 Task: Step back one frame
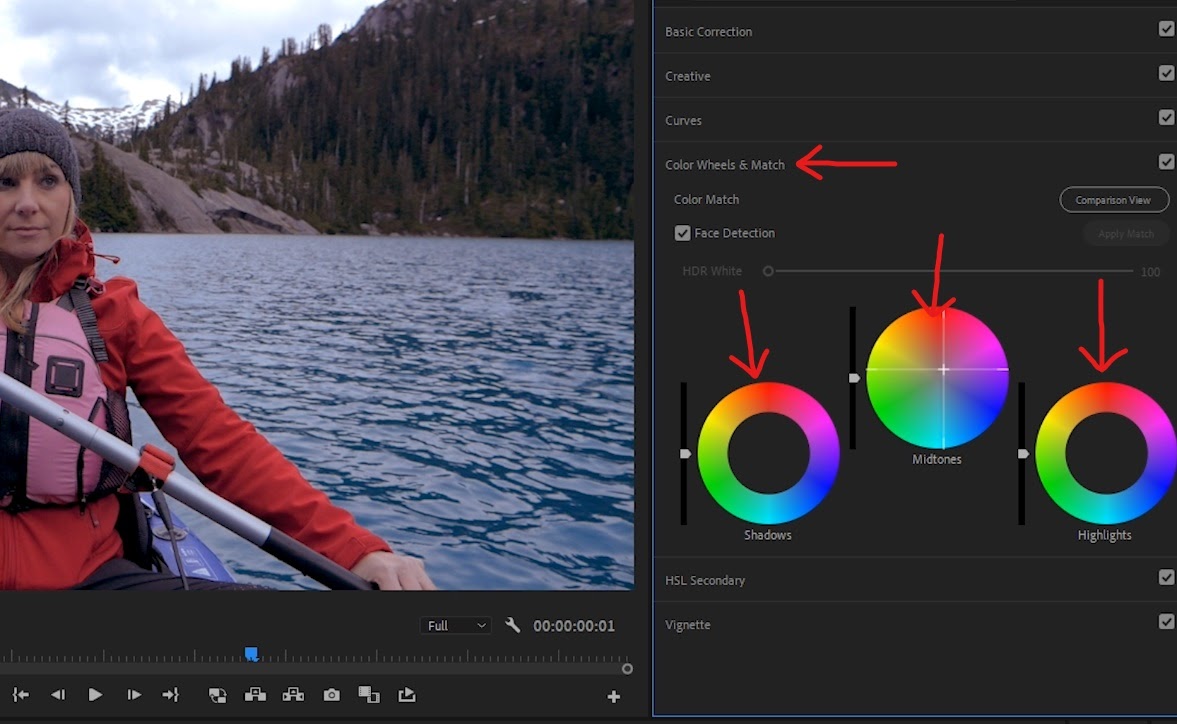pyautogui.click(x=58, y=695)
